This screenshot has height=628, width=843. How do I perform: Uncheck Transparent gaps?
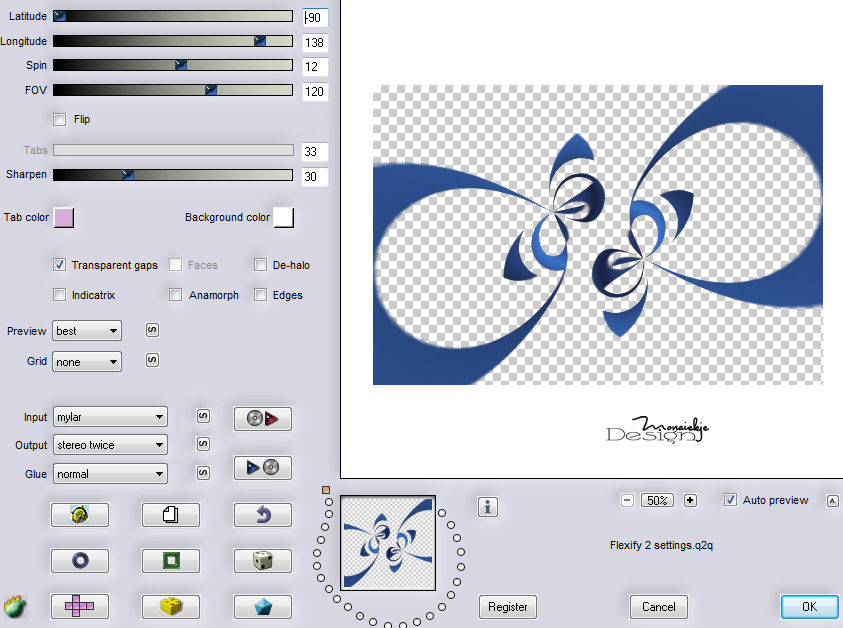pyautogui.click(x=60, y=265)
